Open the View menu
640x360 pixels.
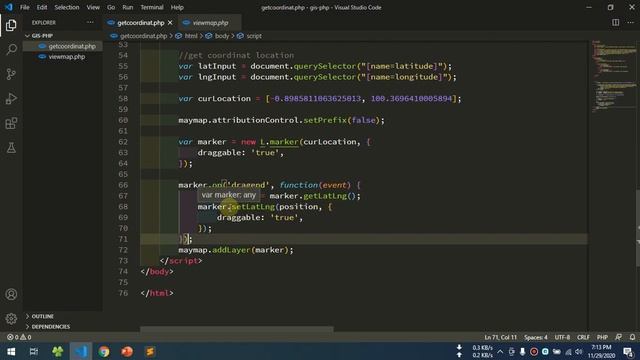pyautogui.click(x=93, y=7)
